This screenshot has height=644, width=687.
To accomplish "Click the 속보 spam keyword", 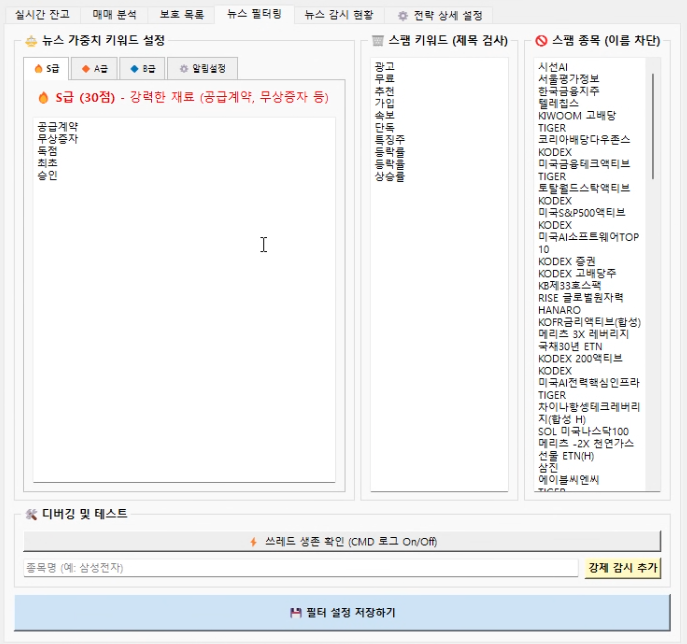I will [x=385, y=115].
